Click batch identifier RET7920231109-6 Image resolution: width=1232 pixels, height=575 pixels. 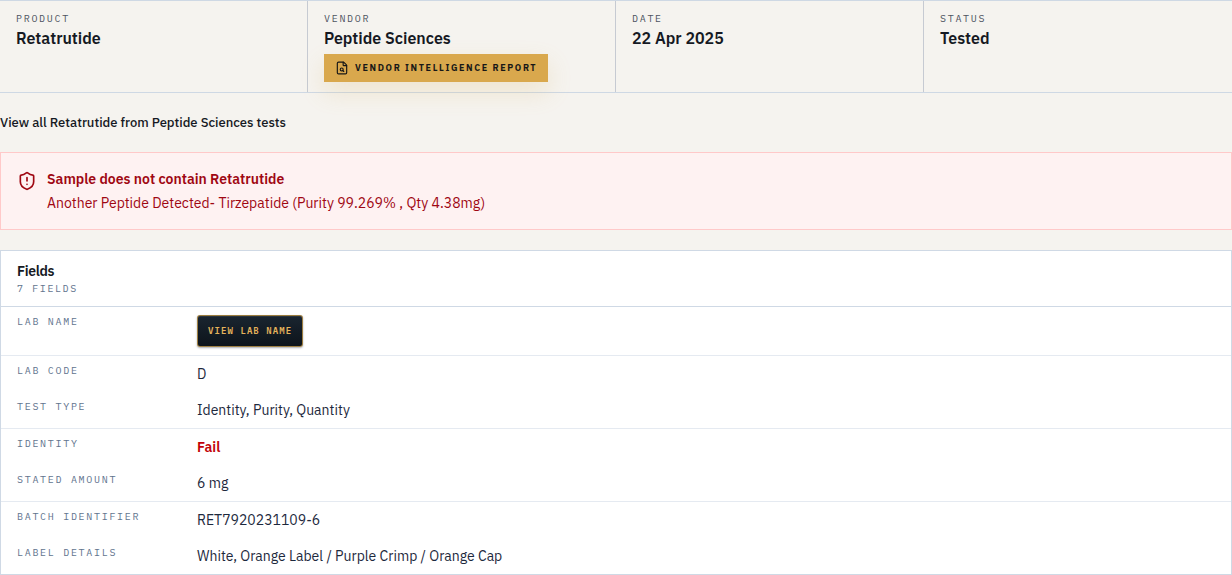tap(258, 520)
